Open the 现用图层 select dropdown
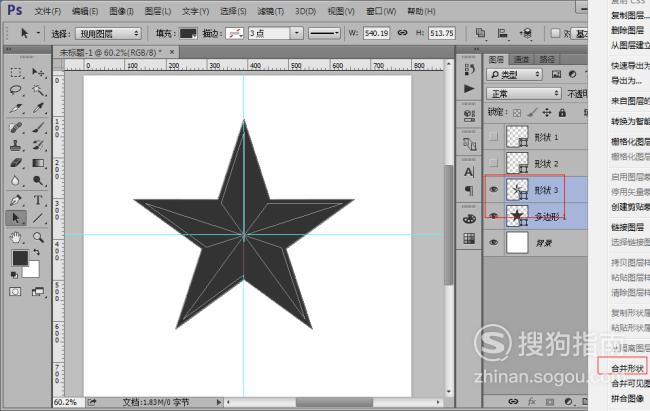 tap(108, 33)
